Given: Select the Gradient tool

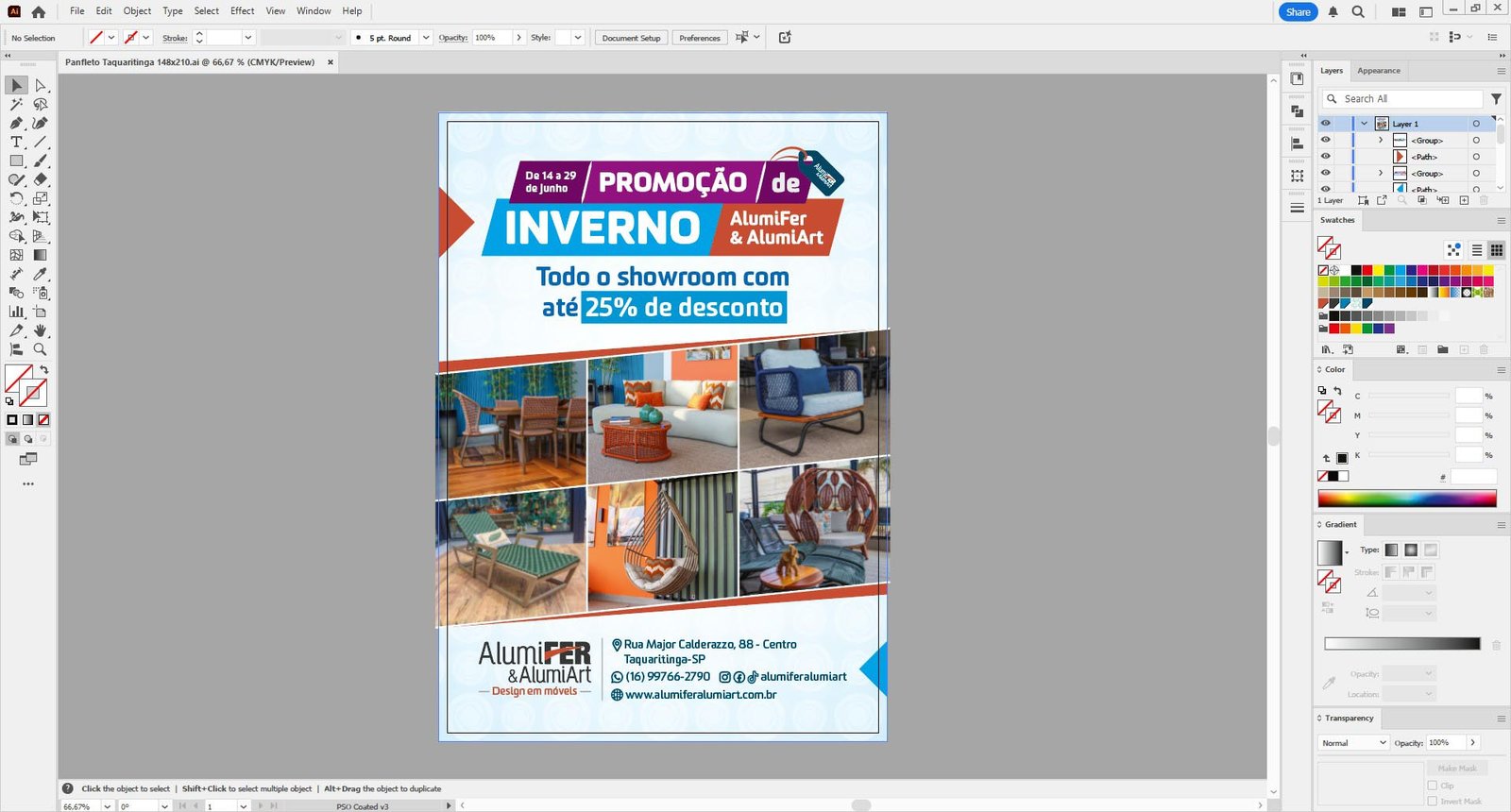Looking at the screenshot, I should [x=40, y=255].
